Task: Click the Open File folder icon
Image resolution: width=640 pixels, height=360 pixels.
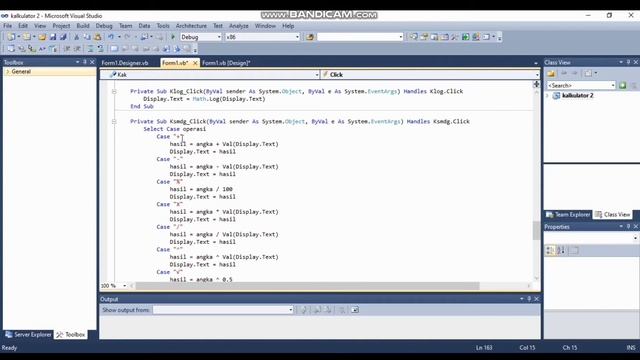Action: (x=42, y=37)
